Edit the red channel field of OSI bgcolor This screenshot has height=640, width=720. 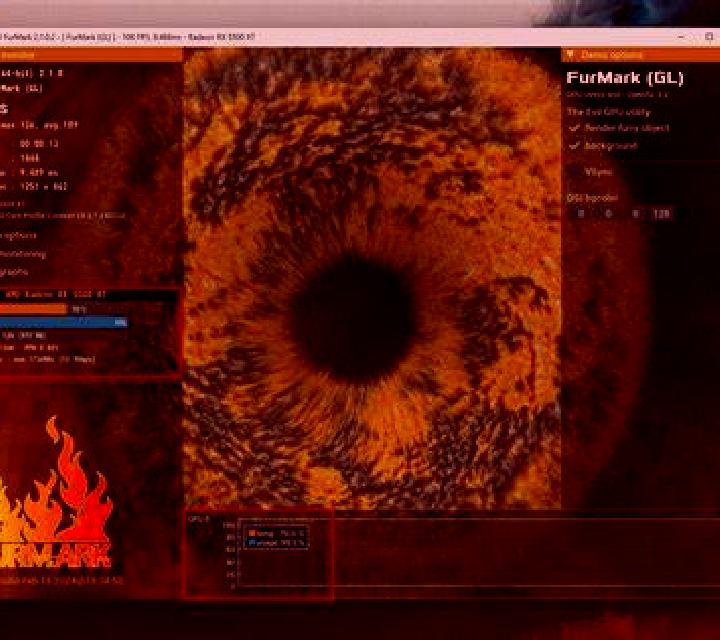581,213
